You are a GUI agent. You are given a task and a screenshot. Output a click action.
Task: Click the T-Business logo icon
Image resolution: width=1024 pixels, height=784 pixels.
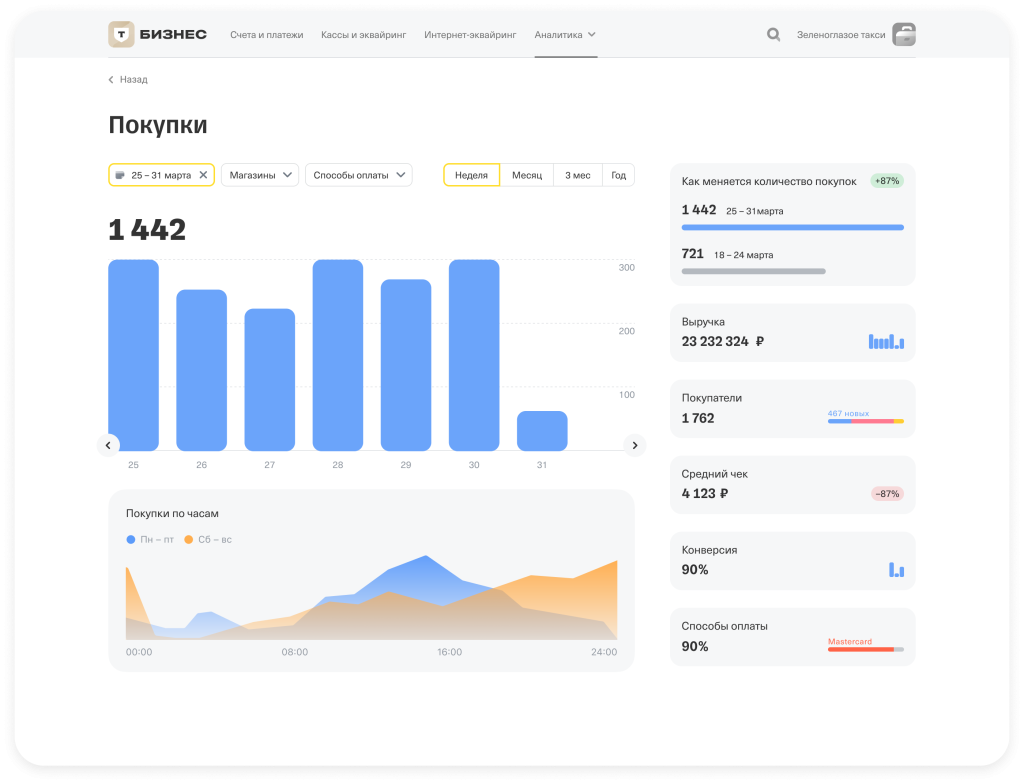(121, 35)
